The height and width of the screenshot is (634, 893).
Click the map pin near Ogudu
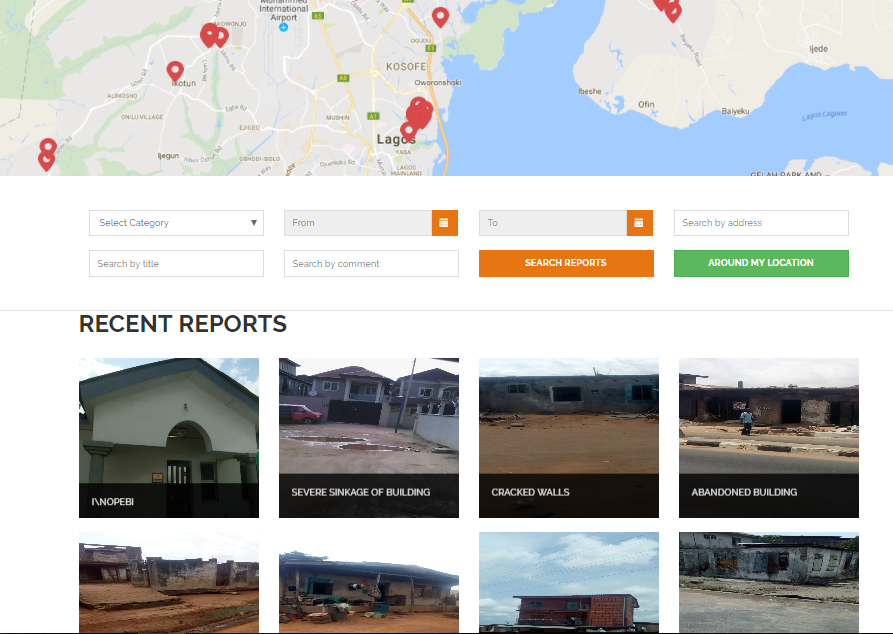tap(440, 16)
